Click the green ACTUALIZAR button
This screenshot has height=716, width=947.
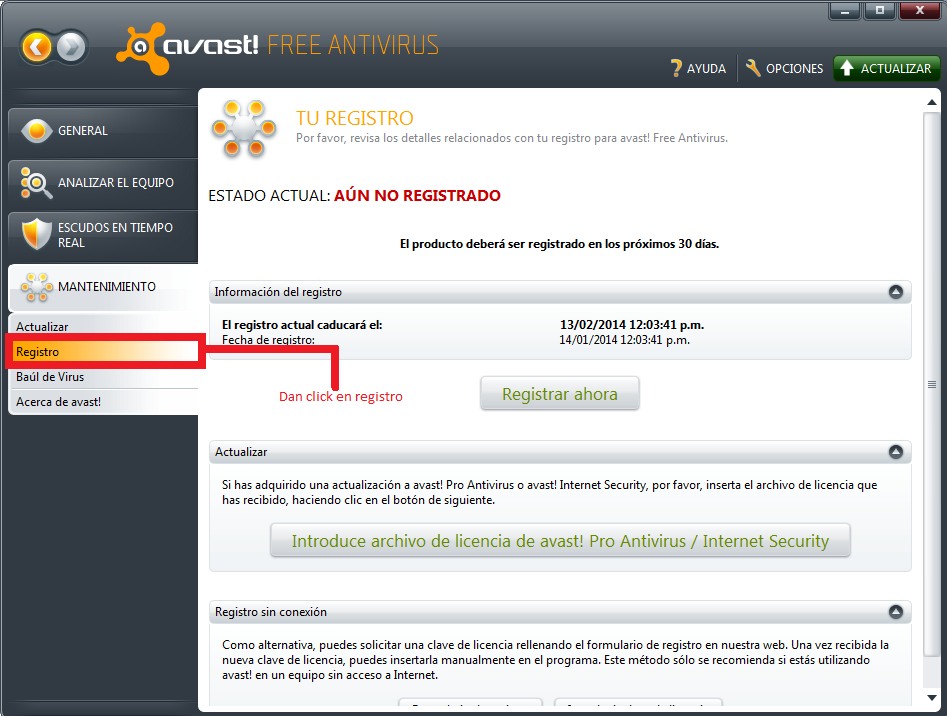click(887, 68)
